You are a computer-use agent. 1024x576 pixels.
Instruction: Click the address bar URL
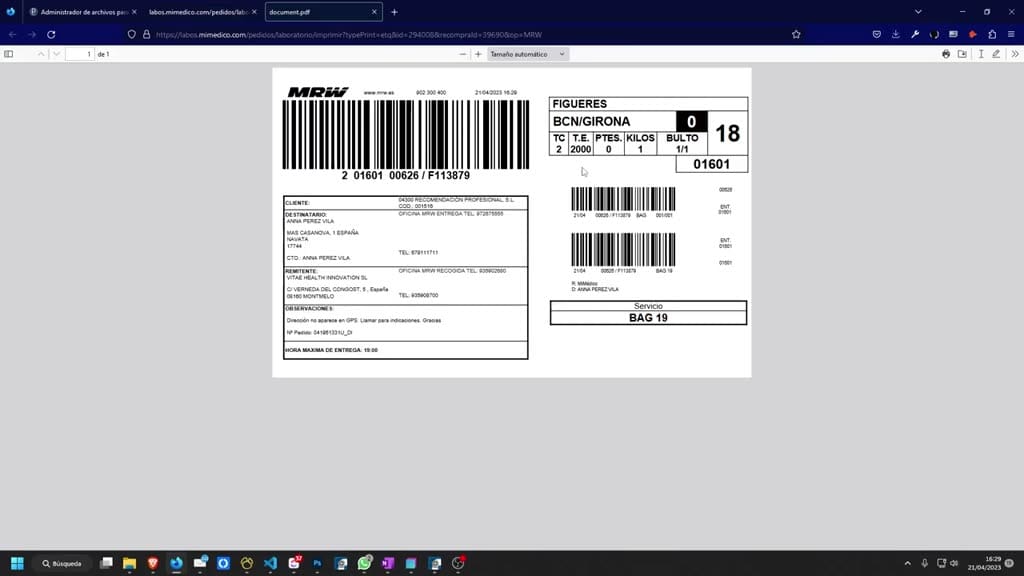click(x=349, y=35)
